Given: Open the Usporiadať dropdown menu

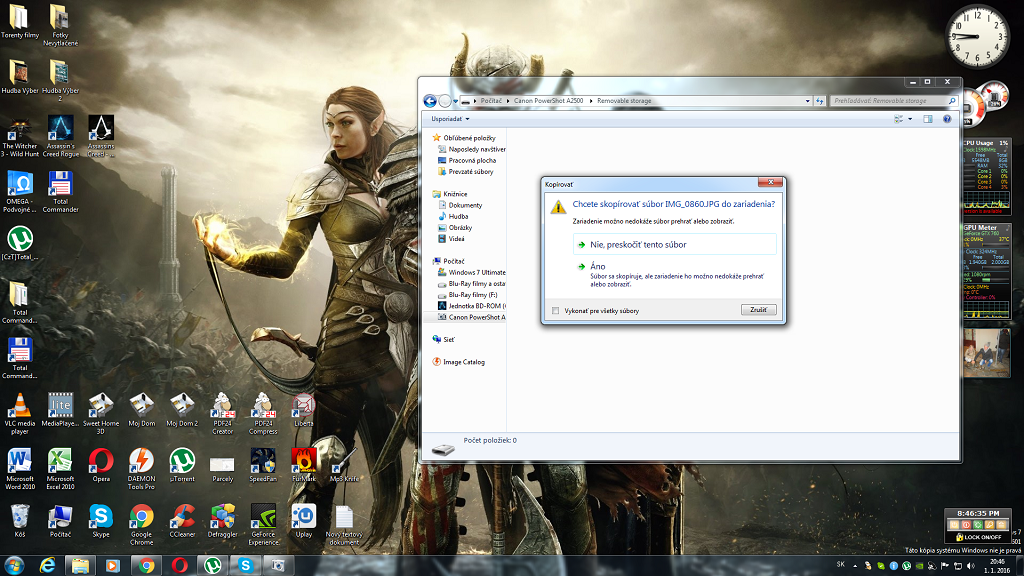Looking at the screenshot, I should (x=450, y=119).
